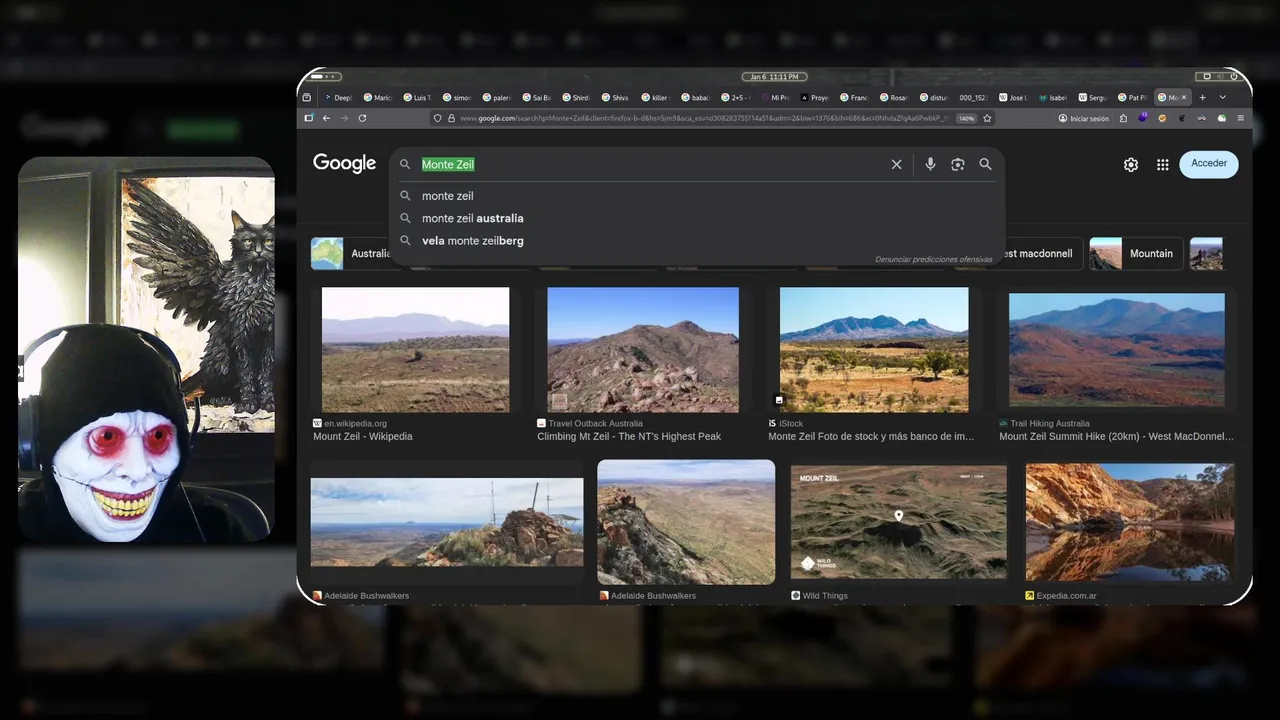Switch to the 2+5 tab
The height and width of the screenshot is (720, 1280).
pyautogui.click(x=734, y=97)
